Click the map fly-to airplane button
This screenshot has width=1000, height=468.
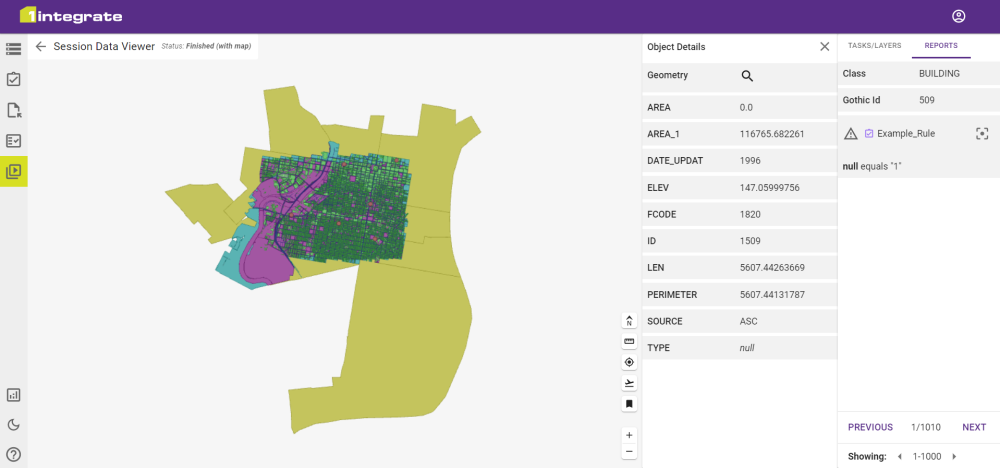point(629,383)
